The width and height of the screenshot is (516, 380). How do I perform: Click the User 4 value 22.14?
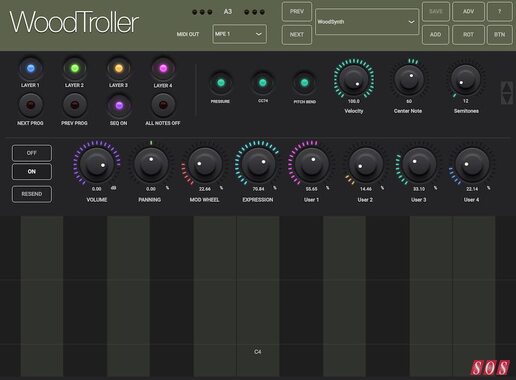[x=472, y=189]
